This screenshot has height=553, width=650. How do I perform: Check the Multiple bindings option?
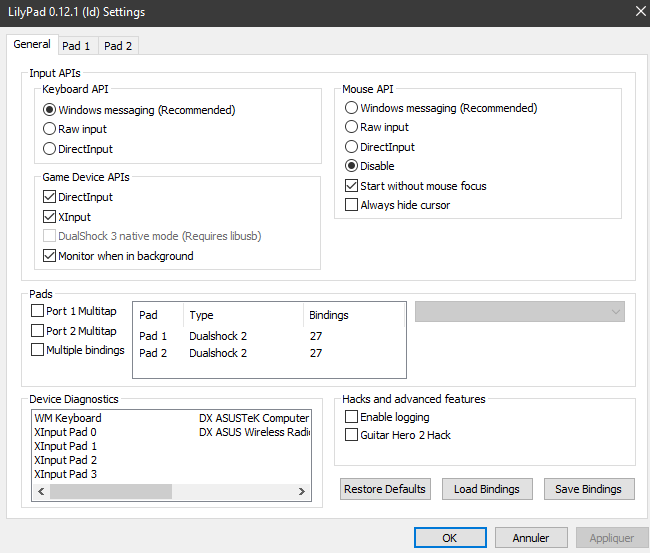click(38, 350)
